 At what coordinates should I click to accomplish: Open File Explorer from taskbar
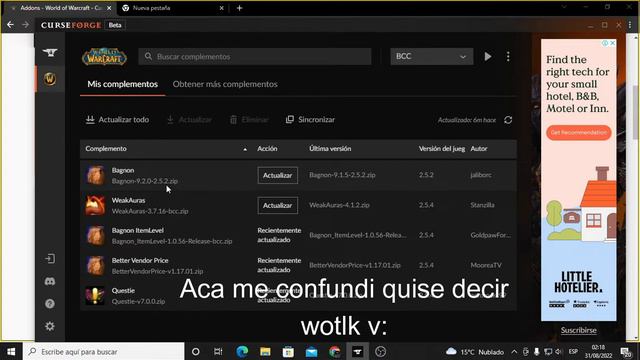coord(265,351)
